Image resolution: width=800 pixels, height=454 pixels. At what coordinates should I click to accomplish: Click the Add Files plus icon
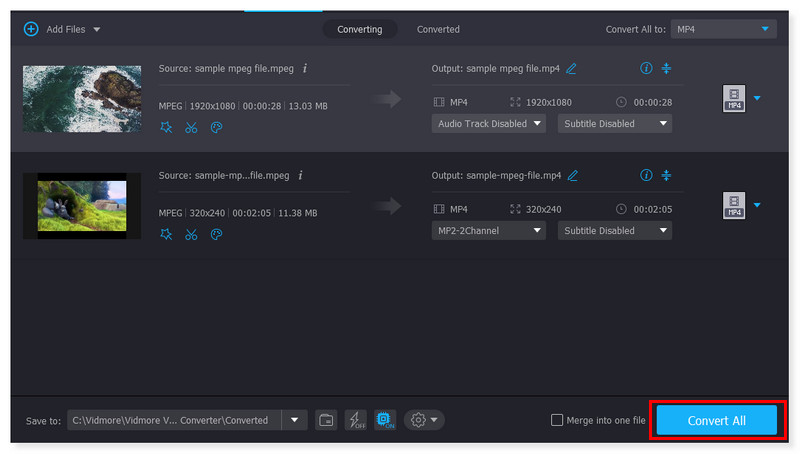pos(30,29)
